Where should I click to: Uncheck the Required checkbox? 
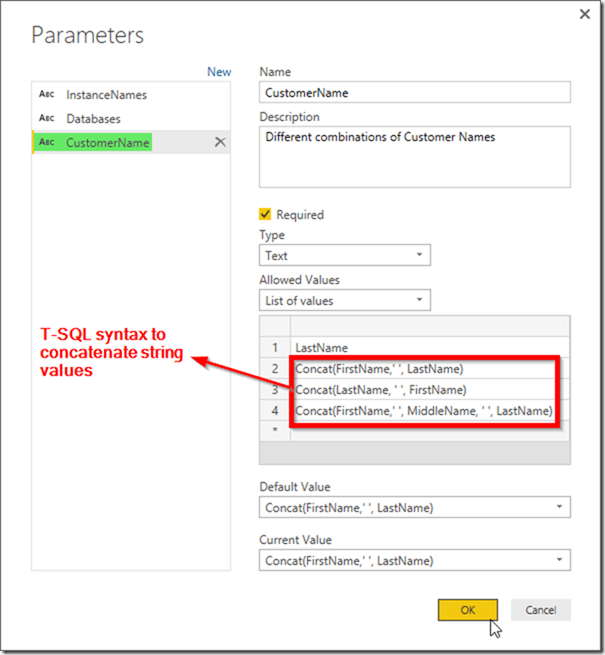(265, 214)
